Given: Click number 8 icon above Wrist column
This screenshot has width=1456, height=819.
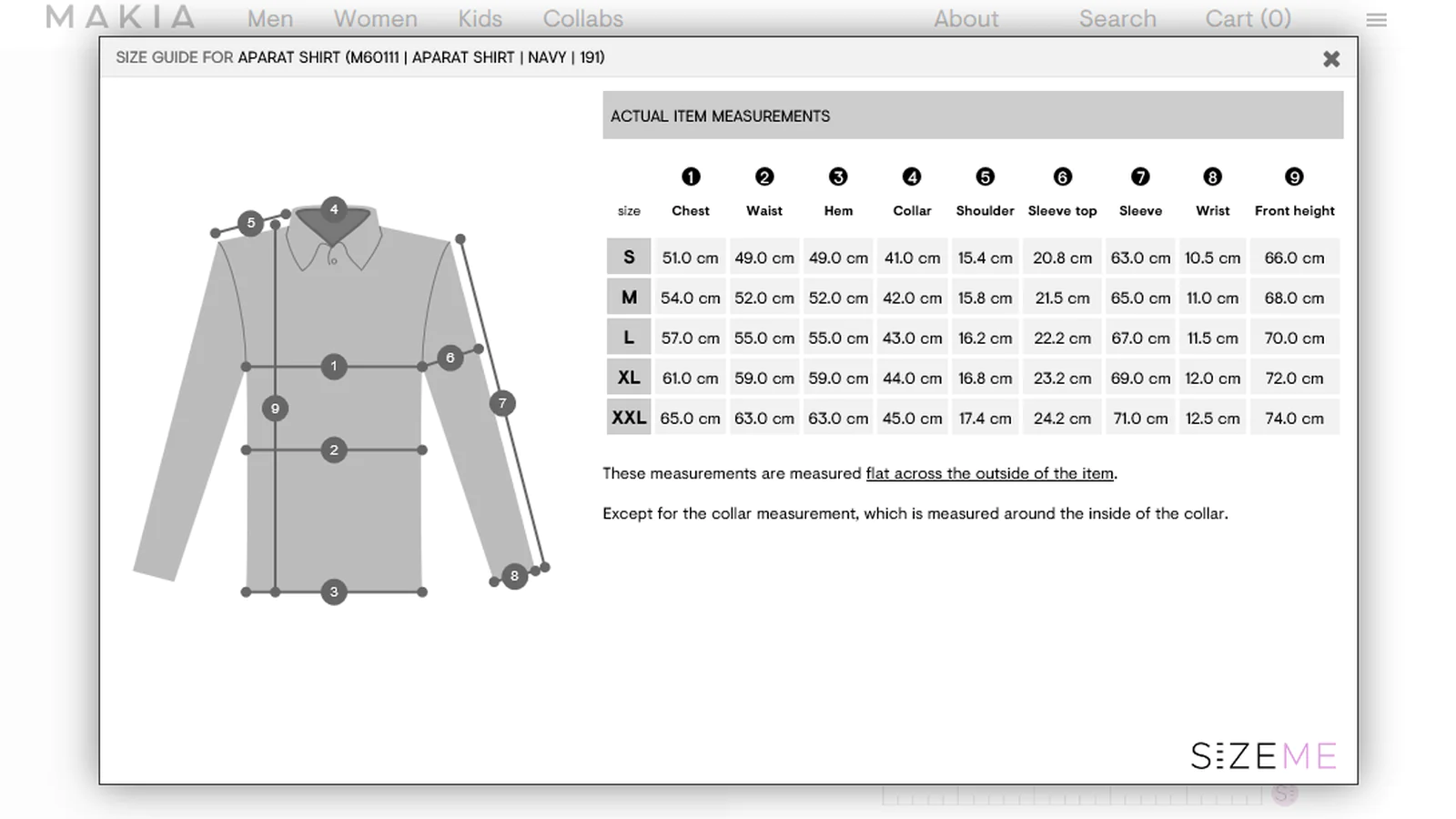Looking at the screenshot, I should point(1212,177).
